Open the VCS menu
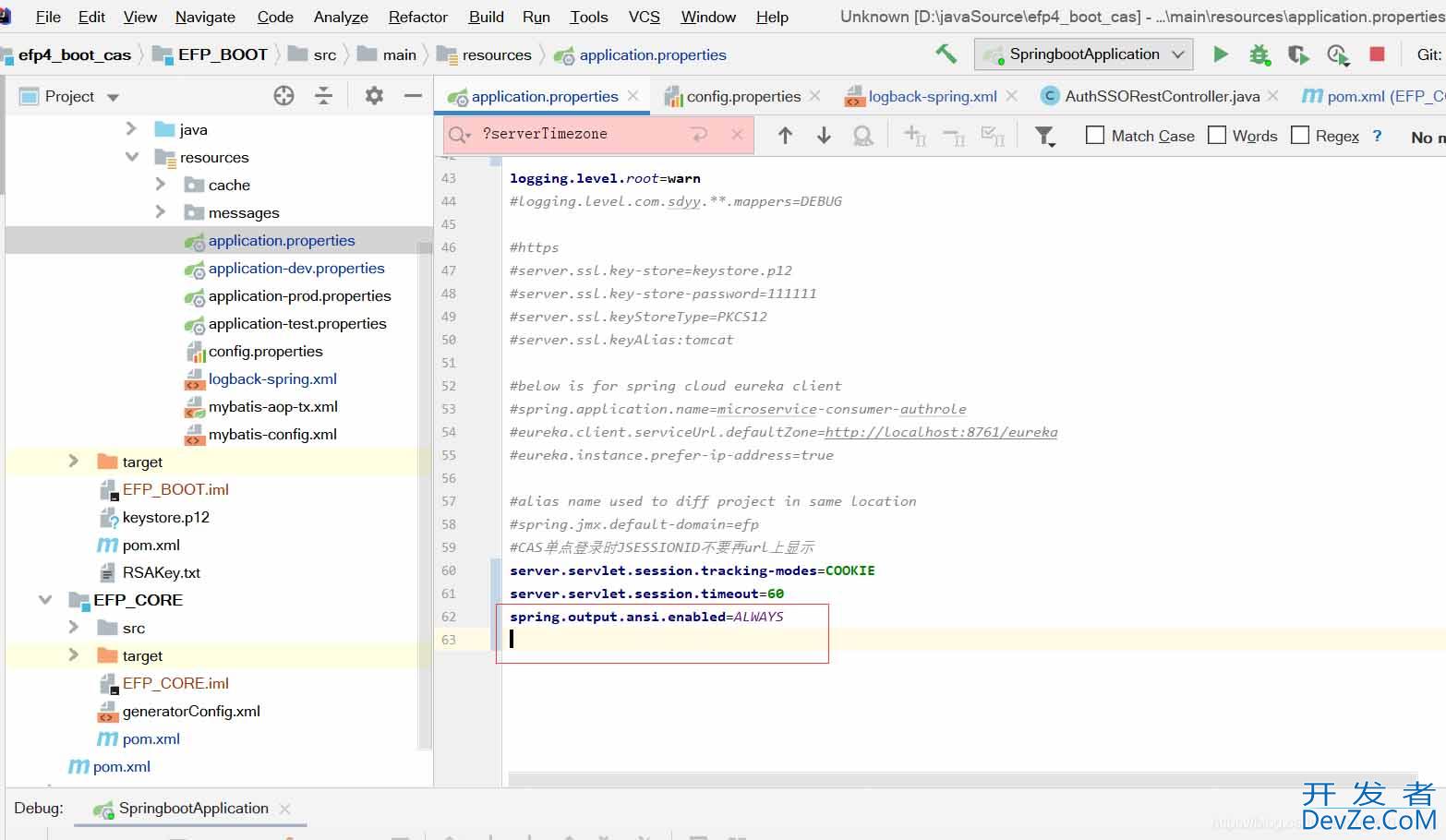 click(645, 17)
